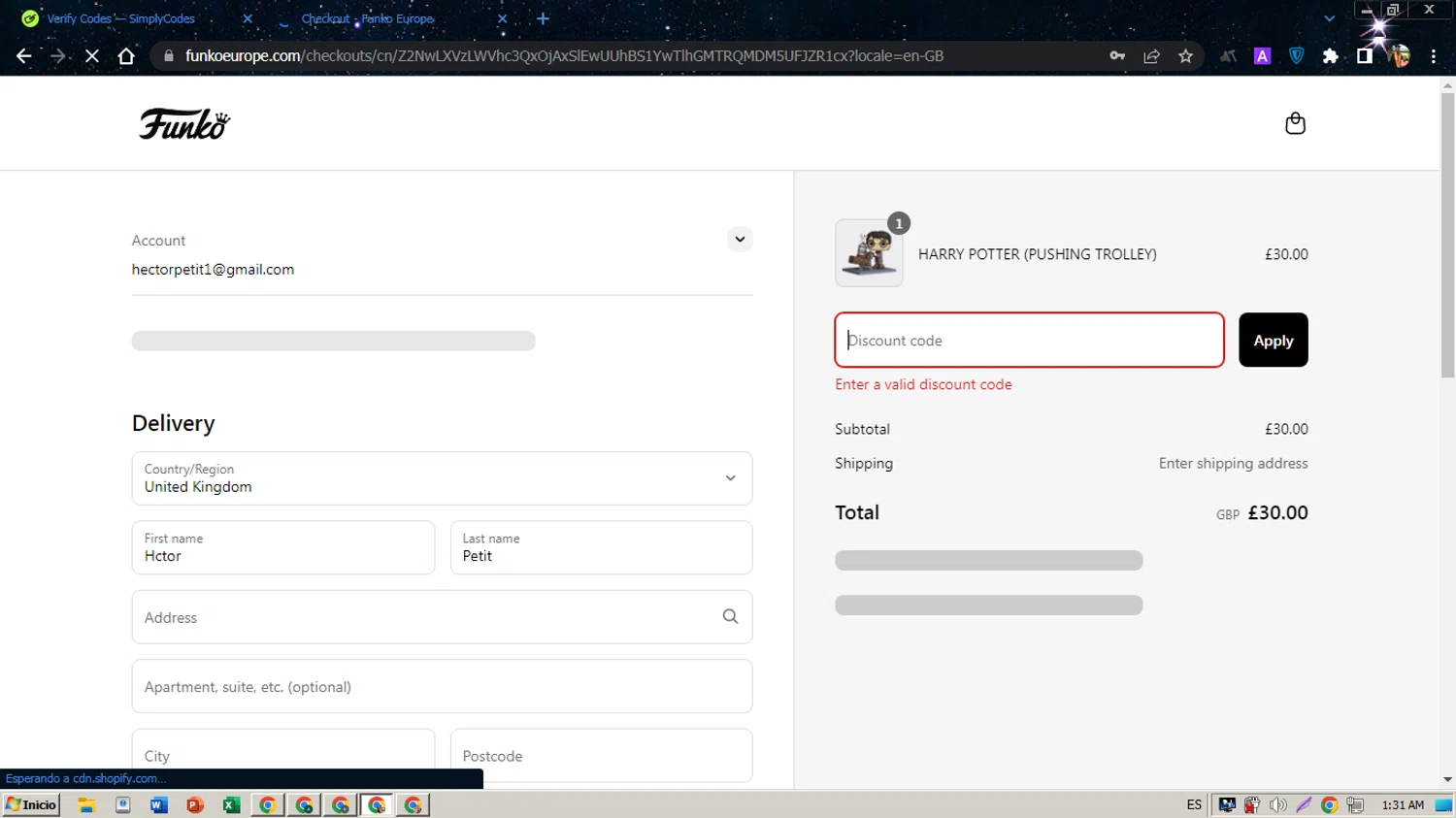1456x818 pixels.
Task: Open the Inicio start menu
Action: point(32,804)
